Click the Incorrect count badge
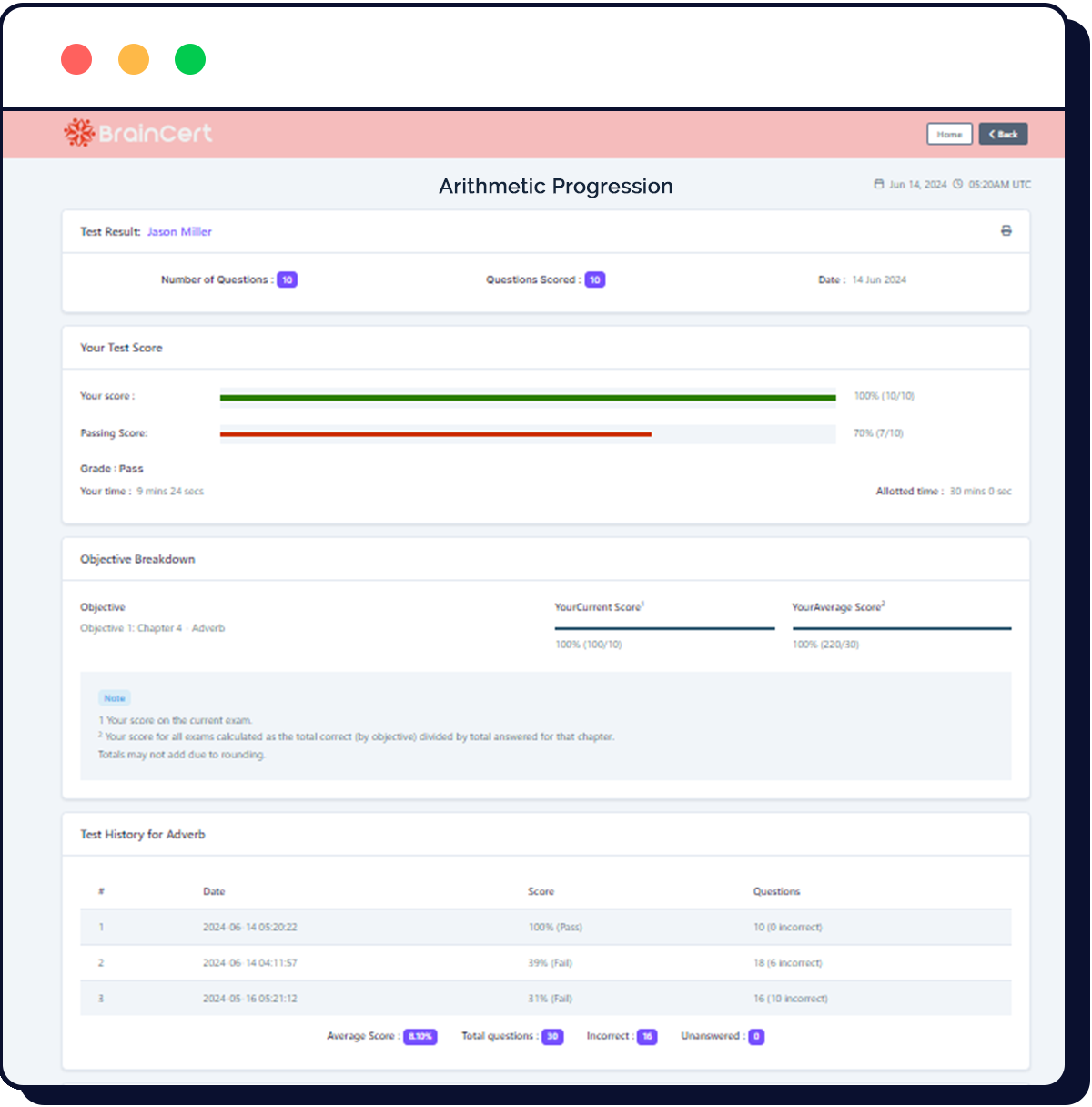 click(647, 1037)
